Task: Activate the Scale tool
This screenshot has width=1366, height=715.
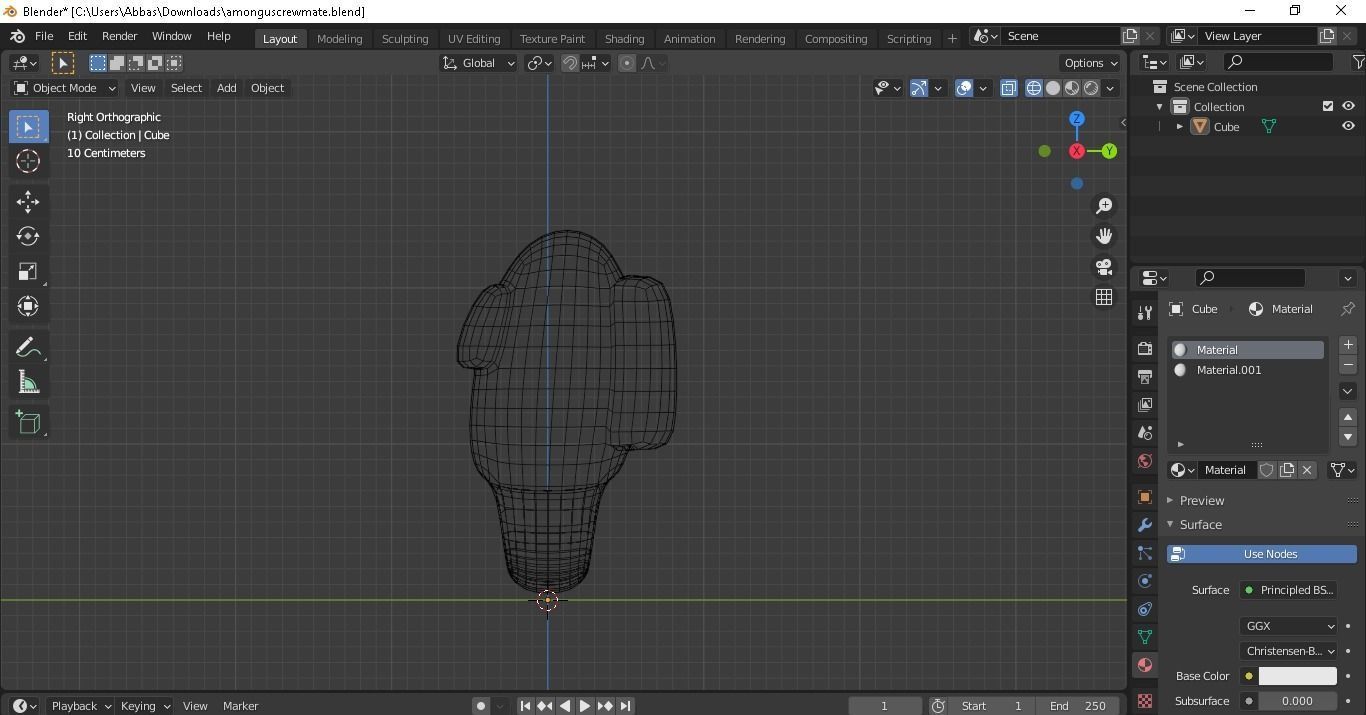Action: coord(28,271)
